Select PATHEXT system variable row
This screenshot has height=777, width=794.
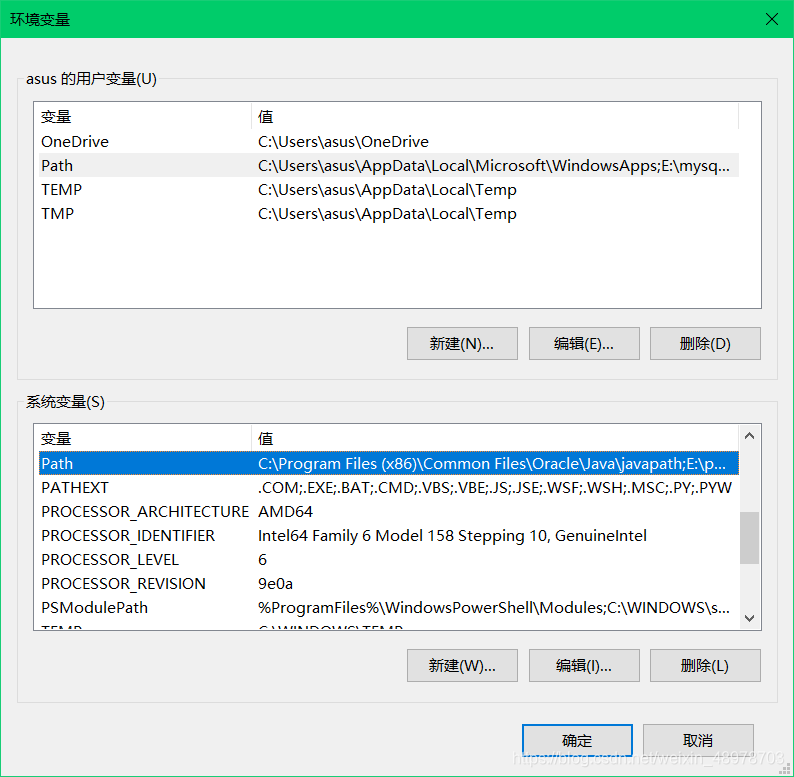click(x=389, y=487)
